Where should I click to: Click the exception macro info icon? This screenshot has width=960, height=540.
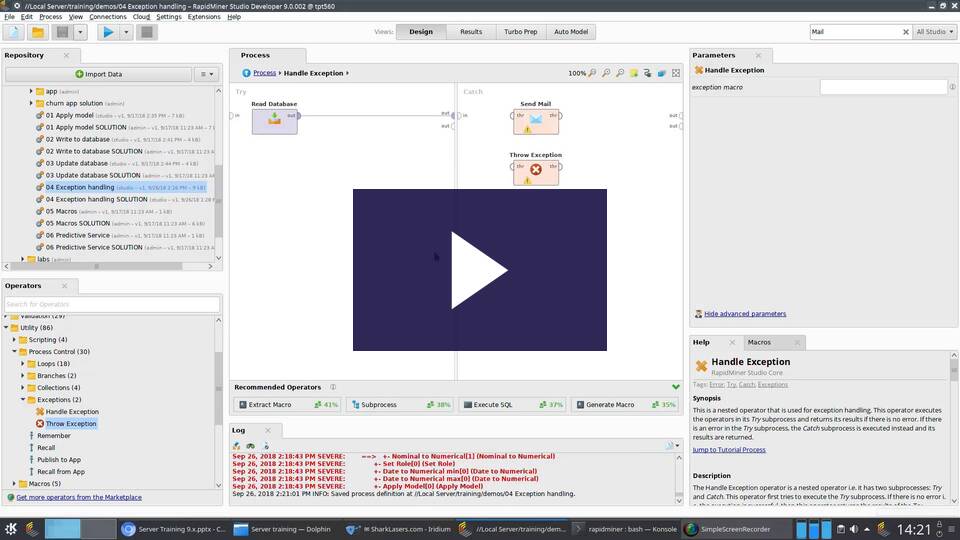953,87
